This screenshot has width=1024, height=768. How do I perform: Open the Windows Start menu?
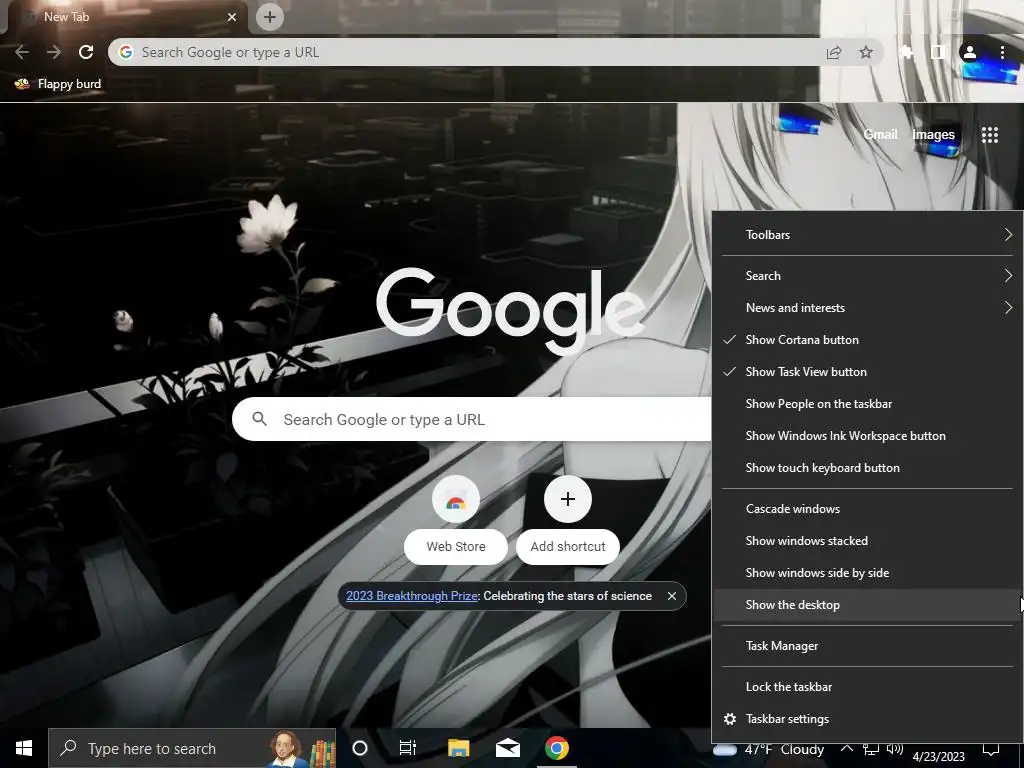pos(24,748)
